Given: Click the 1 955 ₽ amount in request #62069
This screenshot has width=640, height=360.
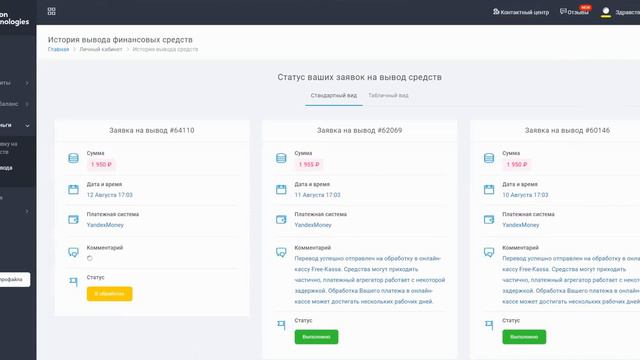Looking at the screenshot, I should point(309,164).
